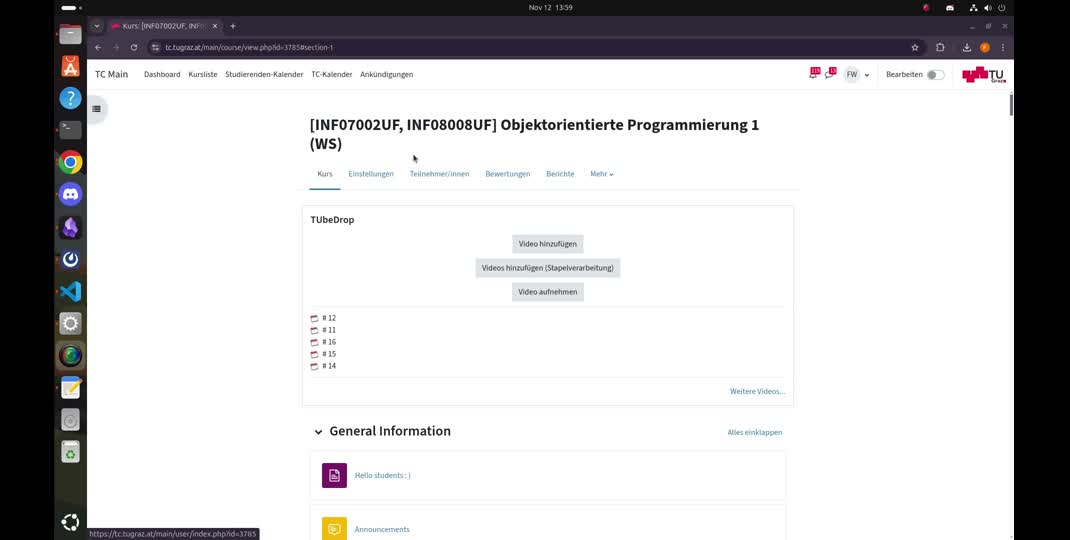
Task: Open Studierenden-Kalender in the navigation
Action: point(264,74)
